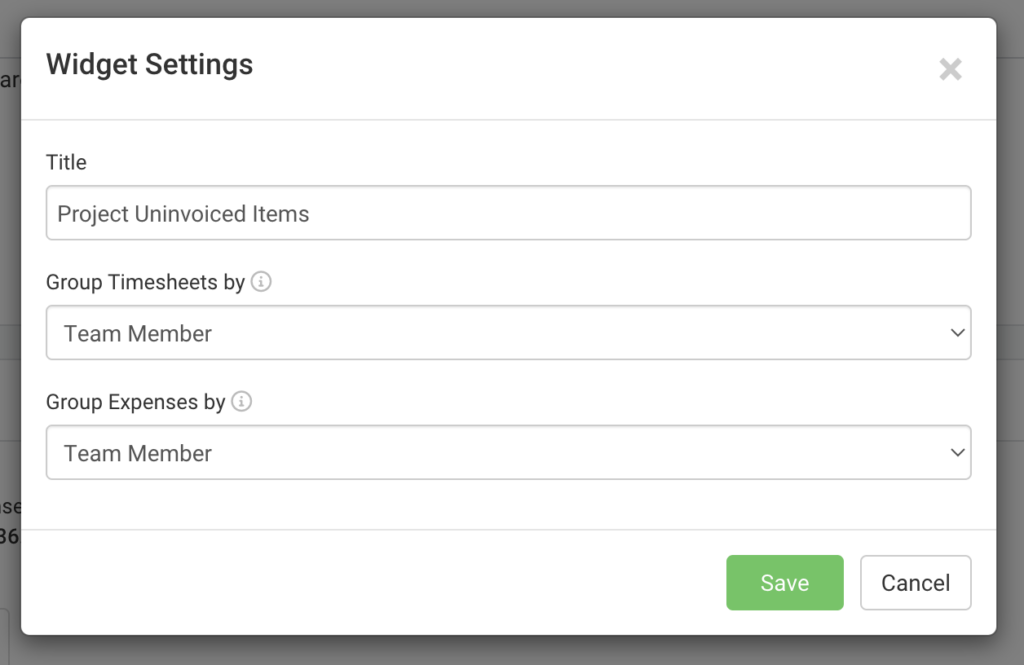1024x665 pixels.
Task: Focus the Title input field
Action: click(508, 213)
